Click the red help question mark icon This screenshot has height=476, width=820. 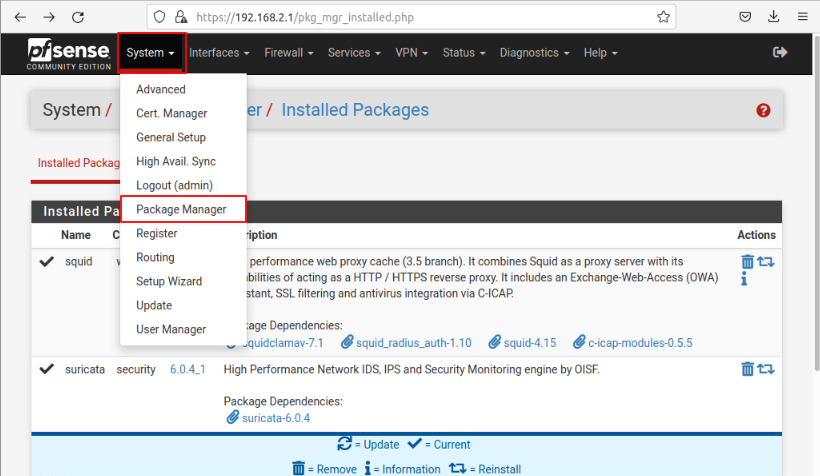[x=764, y=110]
